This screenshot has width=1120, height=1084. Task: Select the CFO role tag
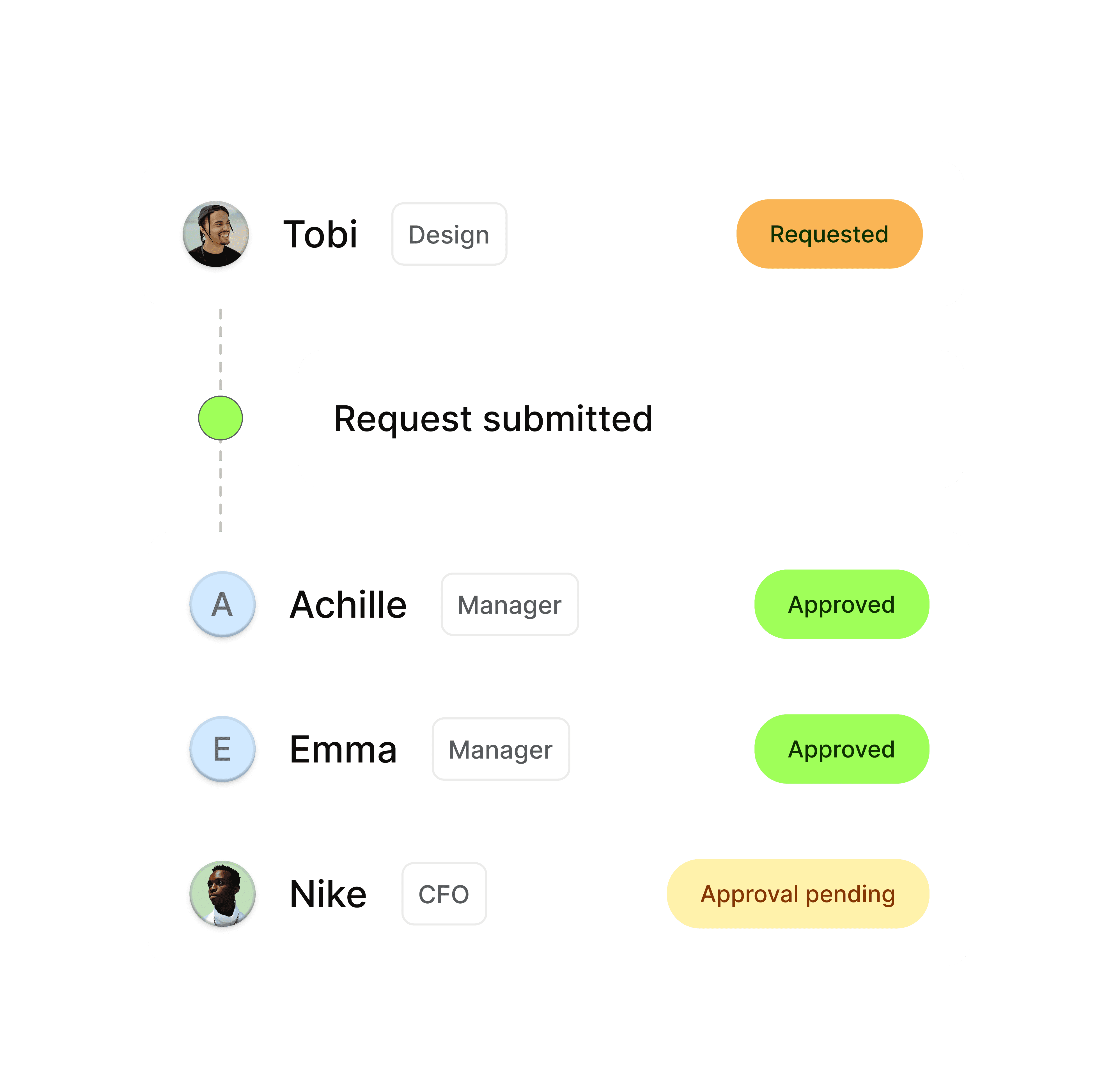coord(444,894)
